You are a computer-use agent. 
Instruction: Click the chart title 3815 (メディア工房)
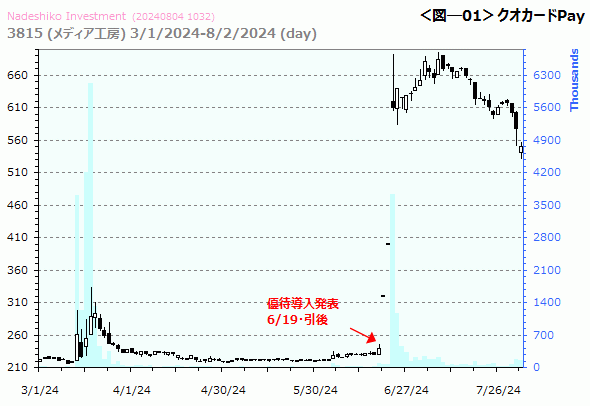coord(66,33)
